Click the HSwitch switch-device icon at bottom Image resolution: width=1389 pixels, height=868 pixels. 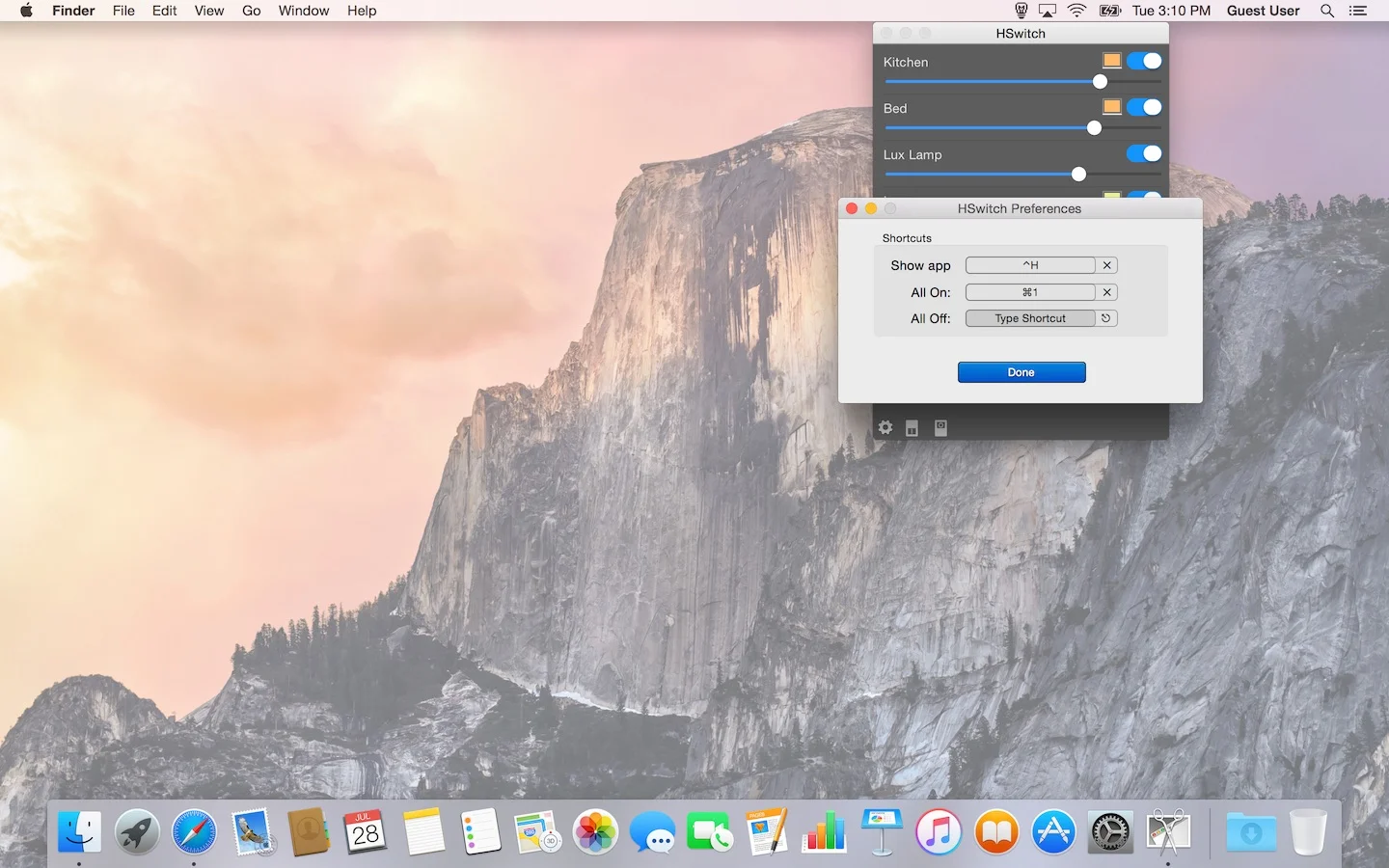[x=940, y=427]
